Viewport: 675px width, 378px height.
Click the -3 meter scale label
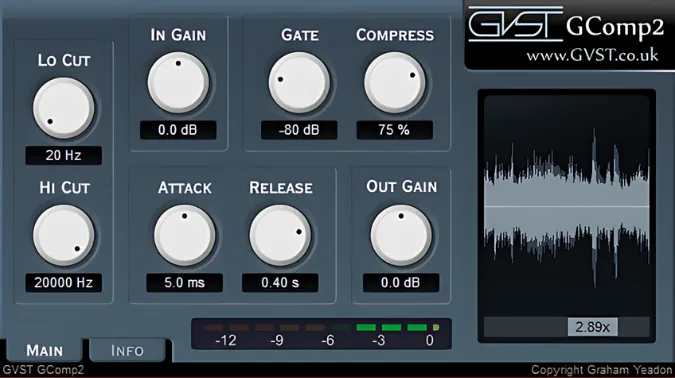click(x=378, y=341)
